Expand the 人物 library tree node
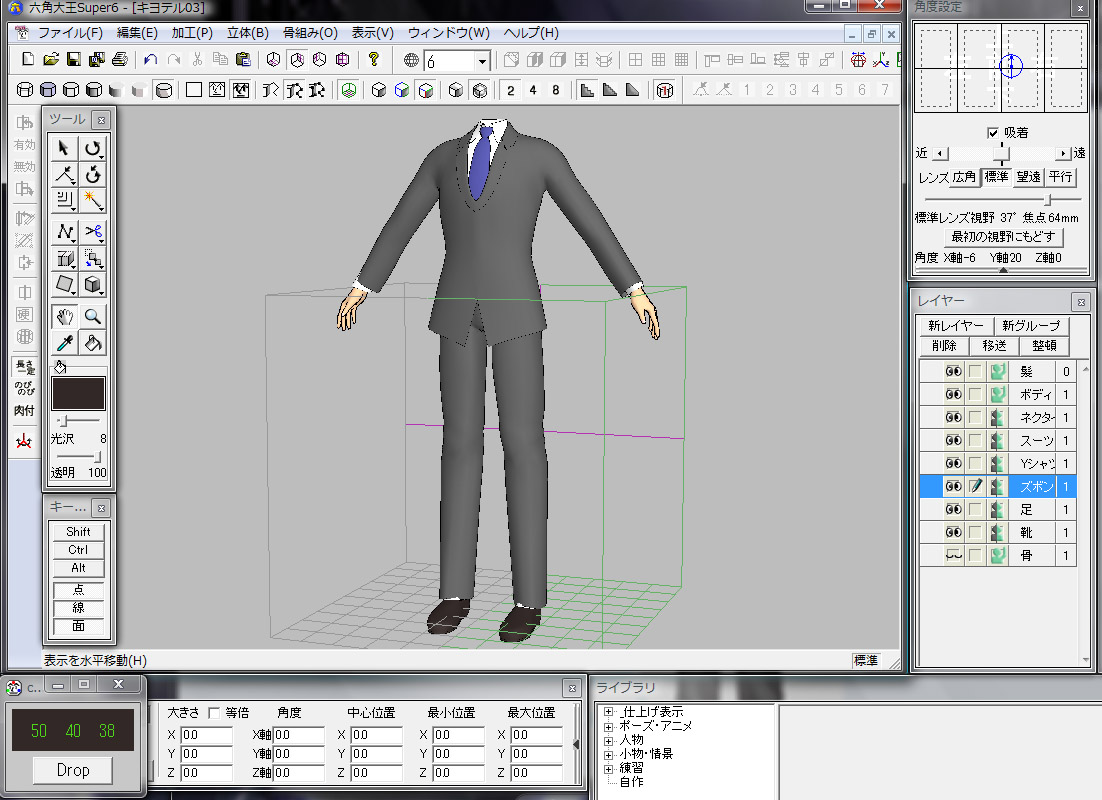The height and width of the screenshot is (800, 1102). [608, 740]
